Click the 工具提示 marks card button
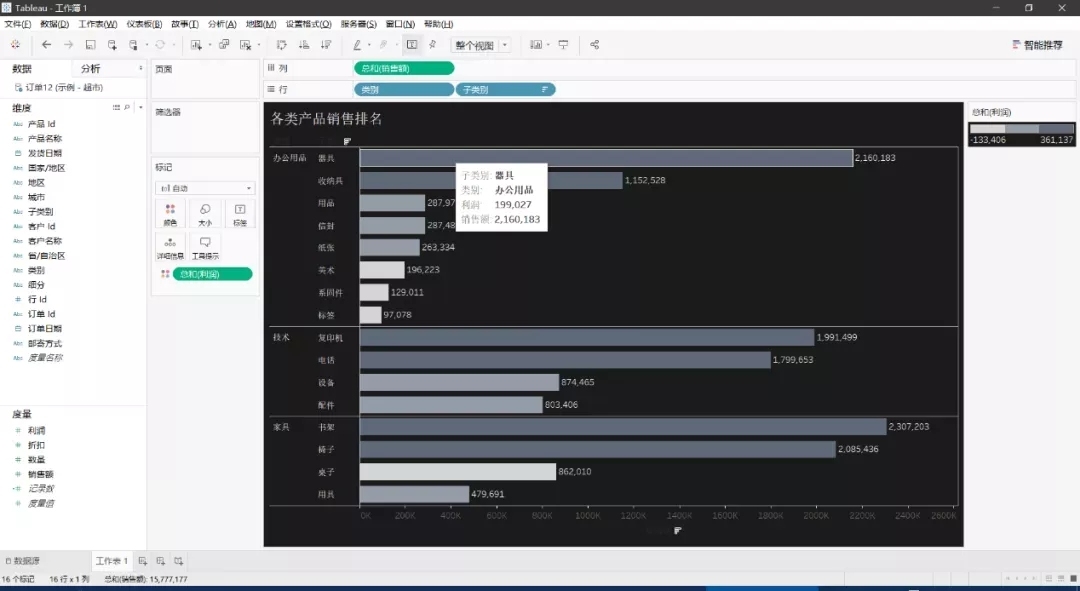Screen dimensions: 1080x591 (x=205, y=248)
